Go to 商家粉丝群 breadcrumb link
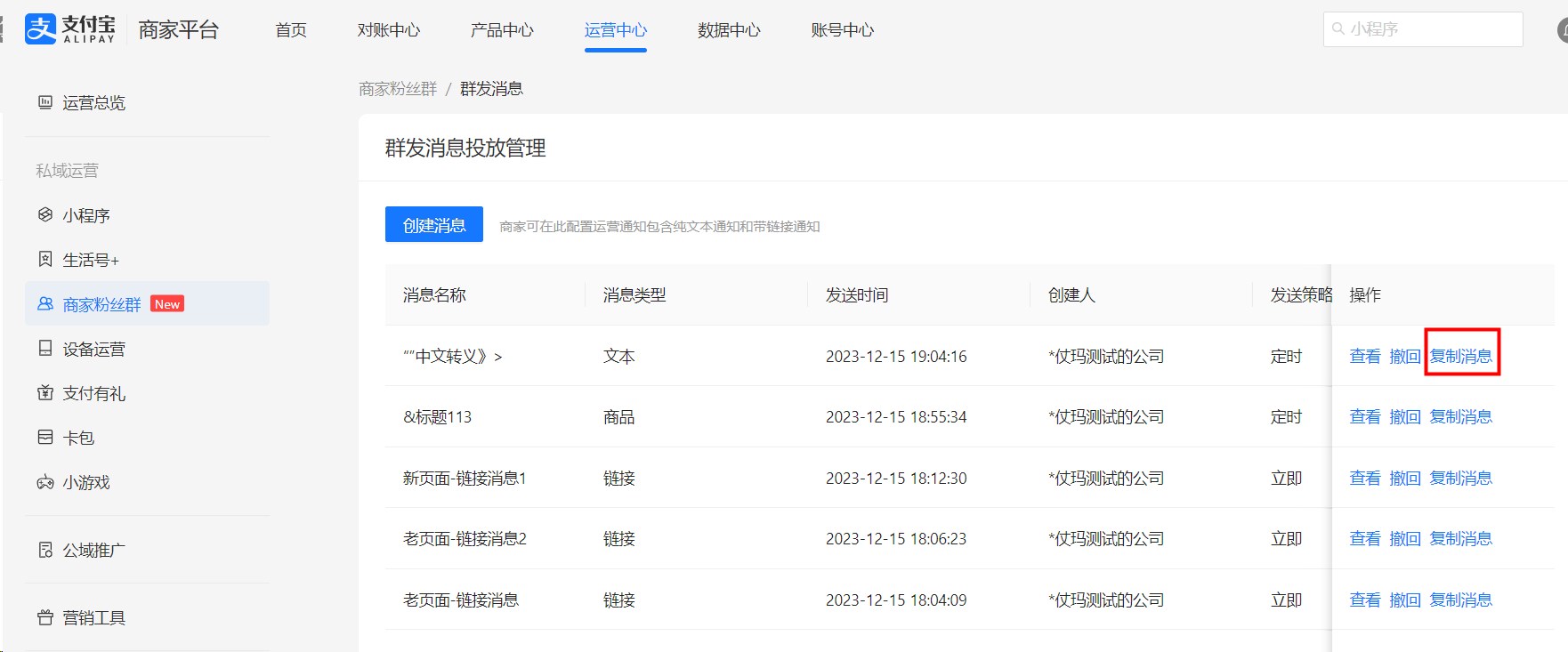 (x=398, y=89)
